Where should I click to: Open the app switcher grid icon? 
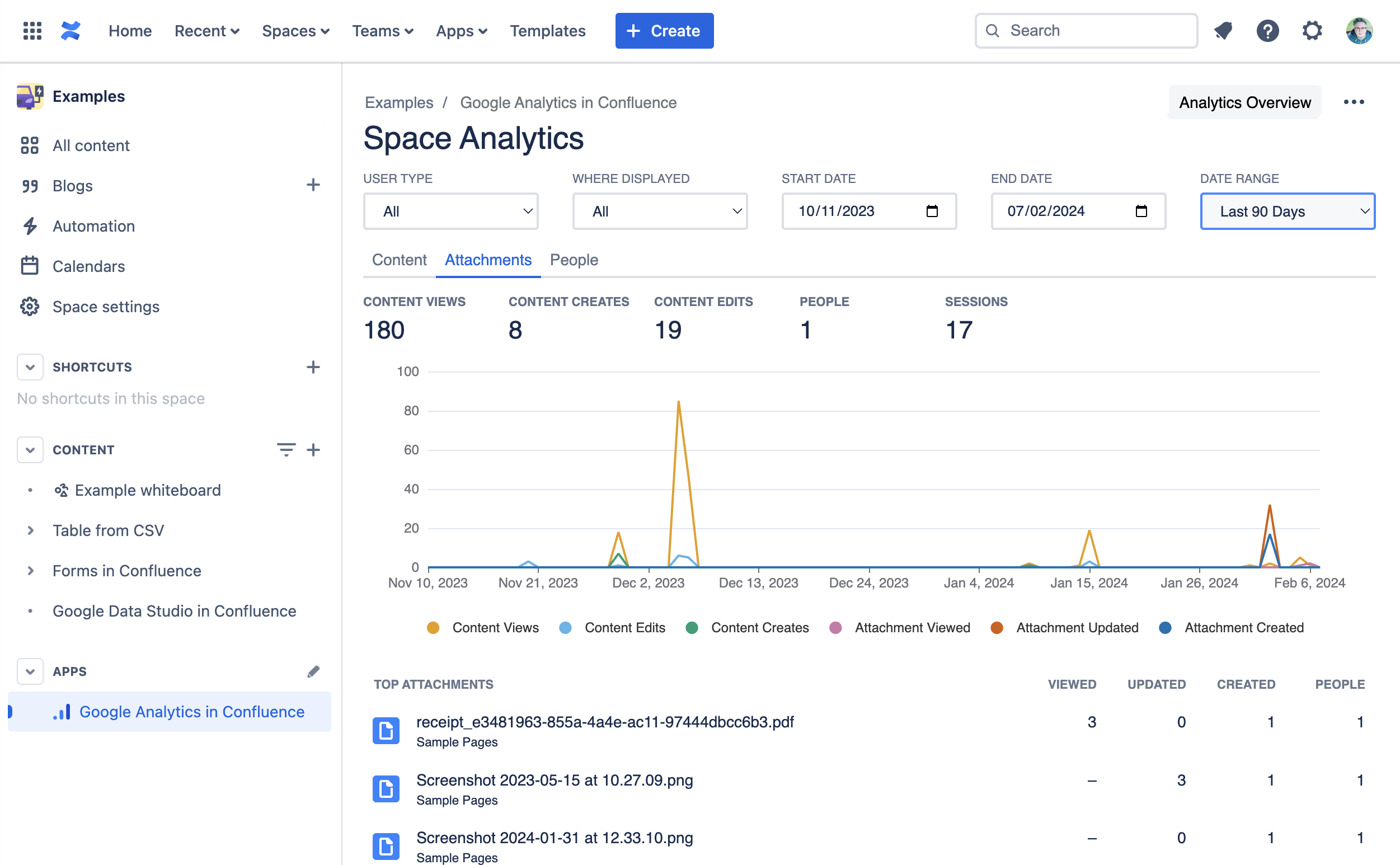pyautogui.click(x=32, y=31)
